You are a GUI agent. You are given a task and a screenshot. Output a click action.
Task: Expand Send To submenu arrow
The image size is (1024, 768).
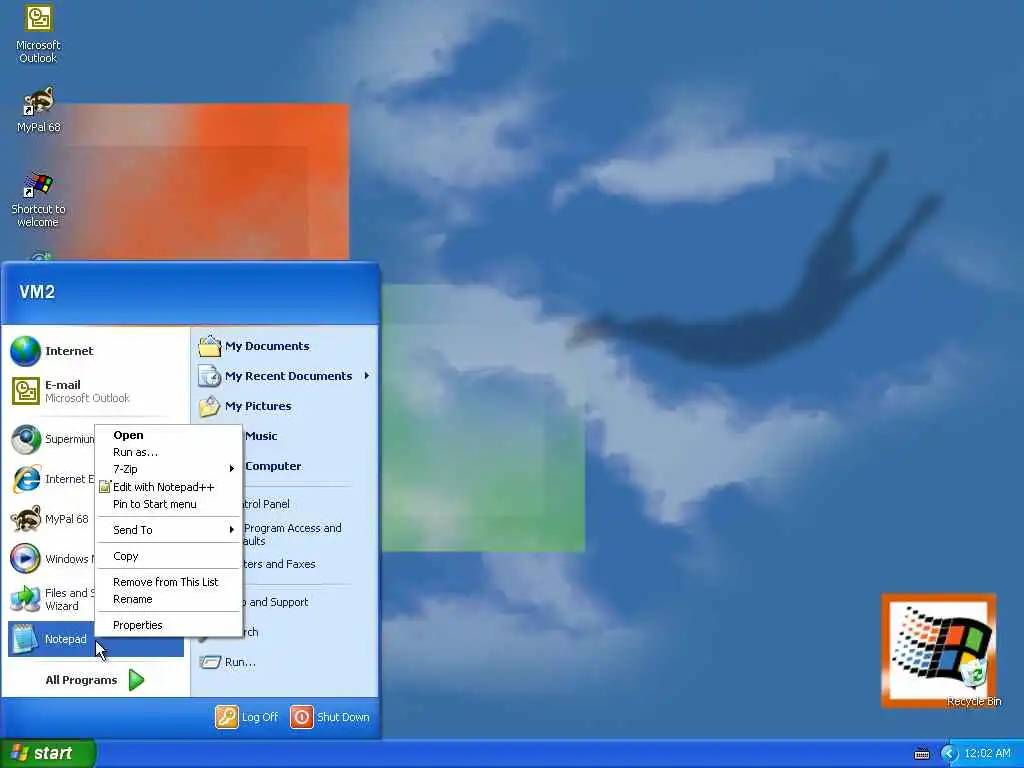point(231,530)
